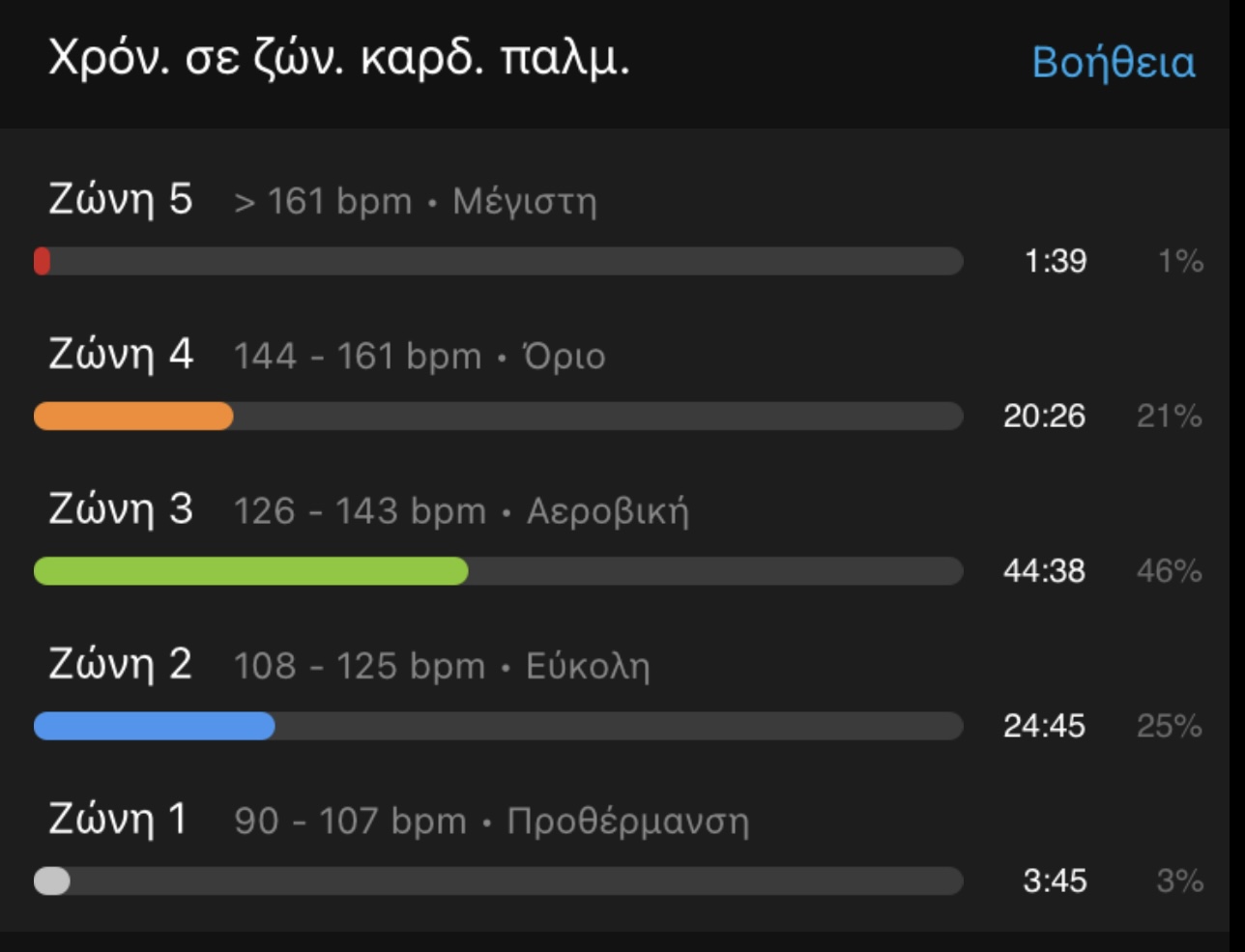Image resolution: width=1245 pixels, height=952 pixels.
Task: Tap the green Zone 3 progress bar
Action: tap(251, 571)
